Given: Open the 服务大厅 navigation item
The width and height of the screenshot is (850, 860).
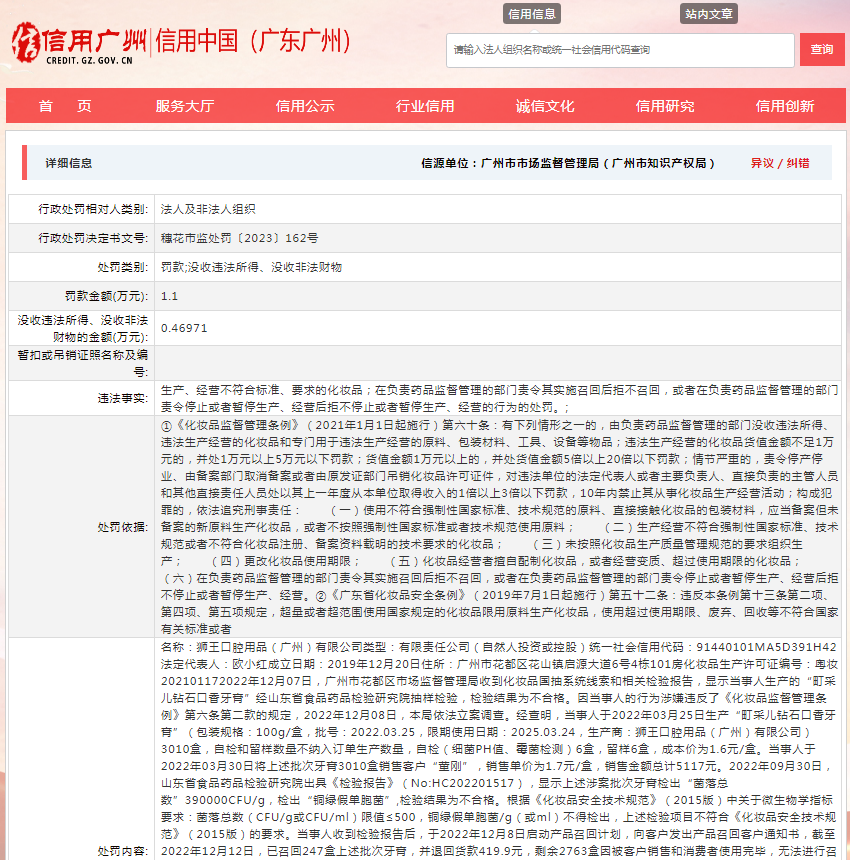Looking at the screenshot, I should (x=182, y=105).
